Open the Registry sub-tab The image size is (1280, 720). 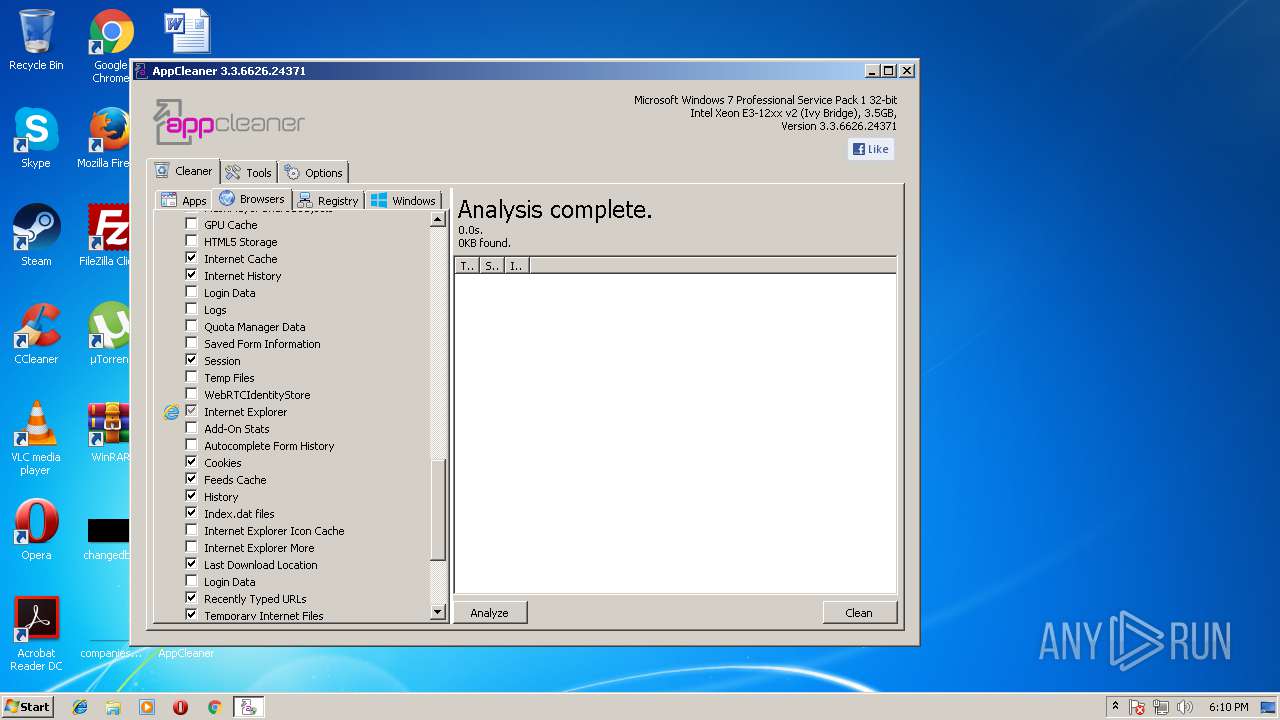pos(328,201)
